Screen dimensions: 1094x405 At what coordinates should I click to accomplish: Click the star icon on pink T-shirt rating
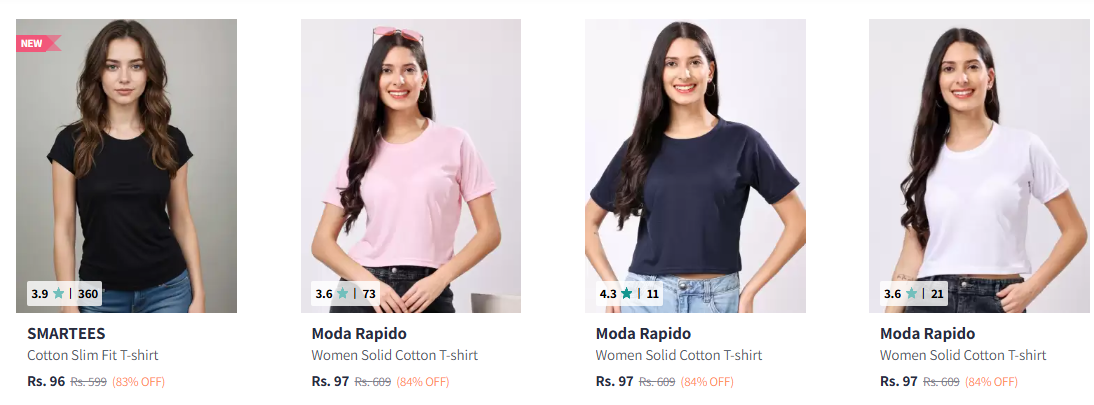click(343, 294)
